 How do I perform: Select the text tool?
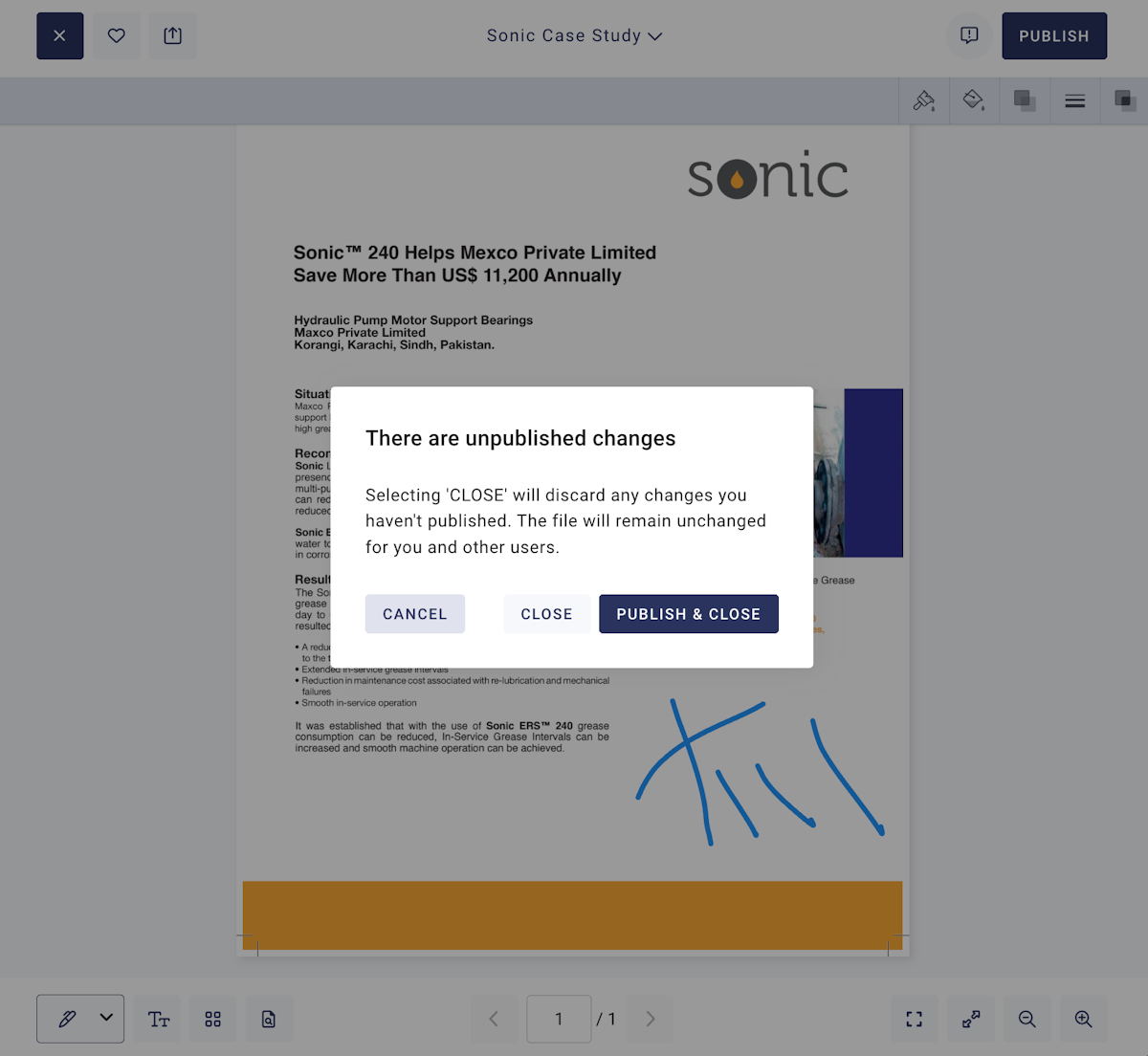(x=159, y=1020)
